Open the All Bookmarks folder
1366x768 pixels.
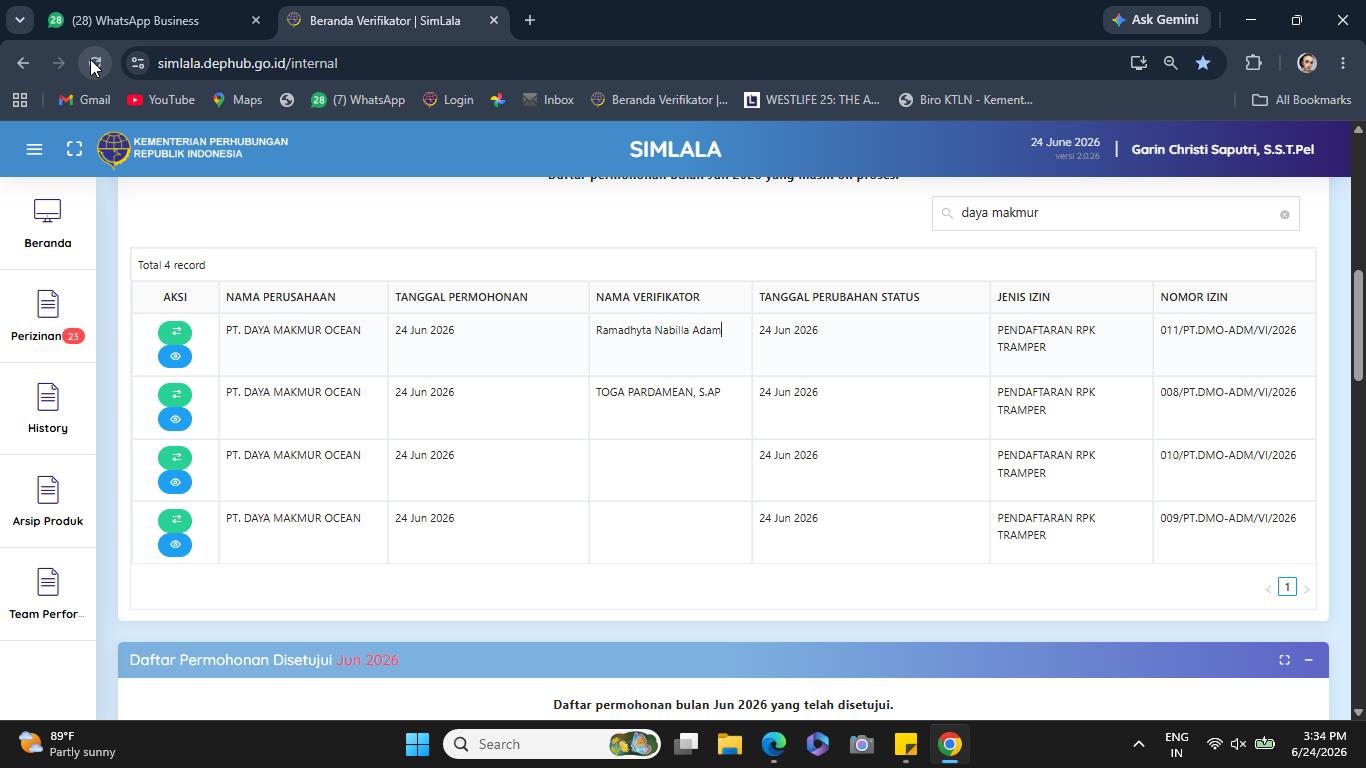tap(1302, 100)
